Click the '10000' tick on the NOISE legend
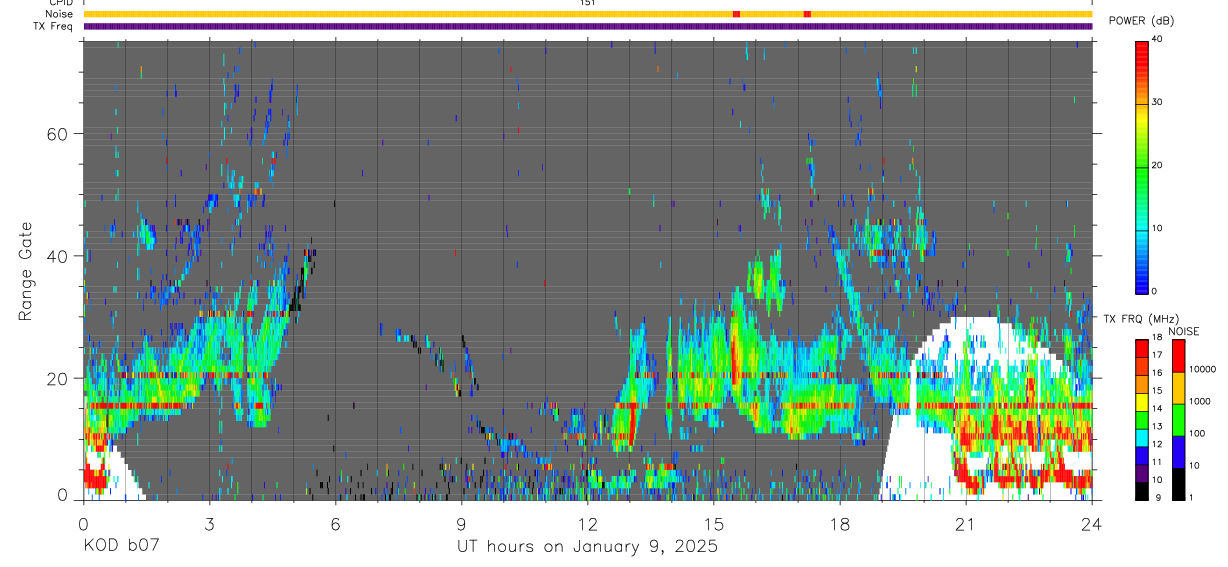 (x=1202, y=369)
